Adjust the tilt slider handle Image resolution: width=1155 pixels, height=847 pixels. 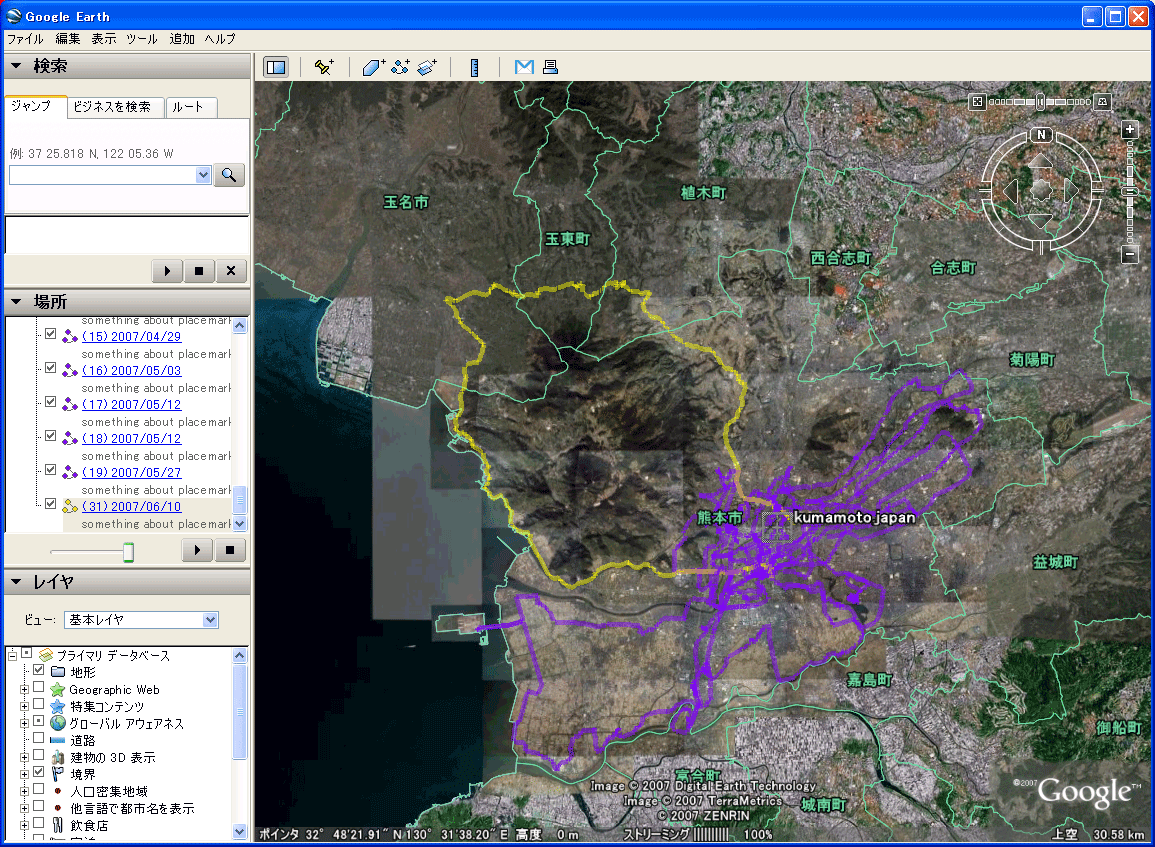coord(1040,102)
